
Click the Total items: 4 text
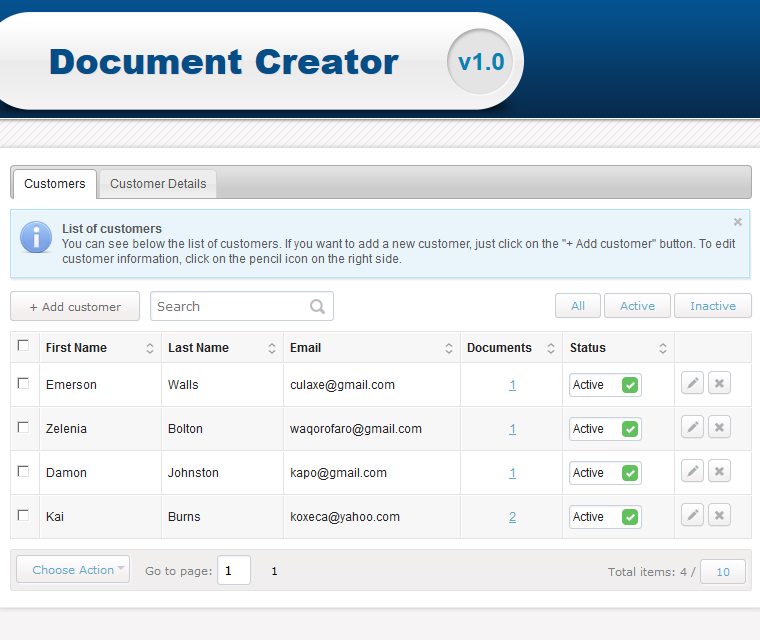pyautogui.click(x=647, y=572)
